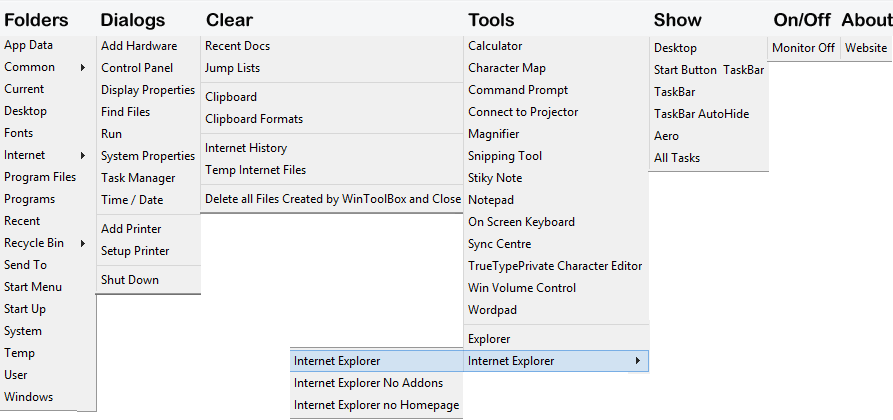Choose Internet Explorer No Addons
This screenshot has height=420, width=893.
click(x=368, y=383)
